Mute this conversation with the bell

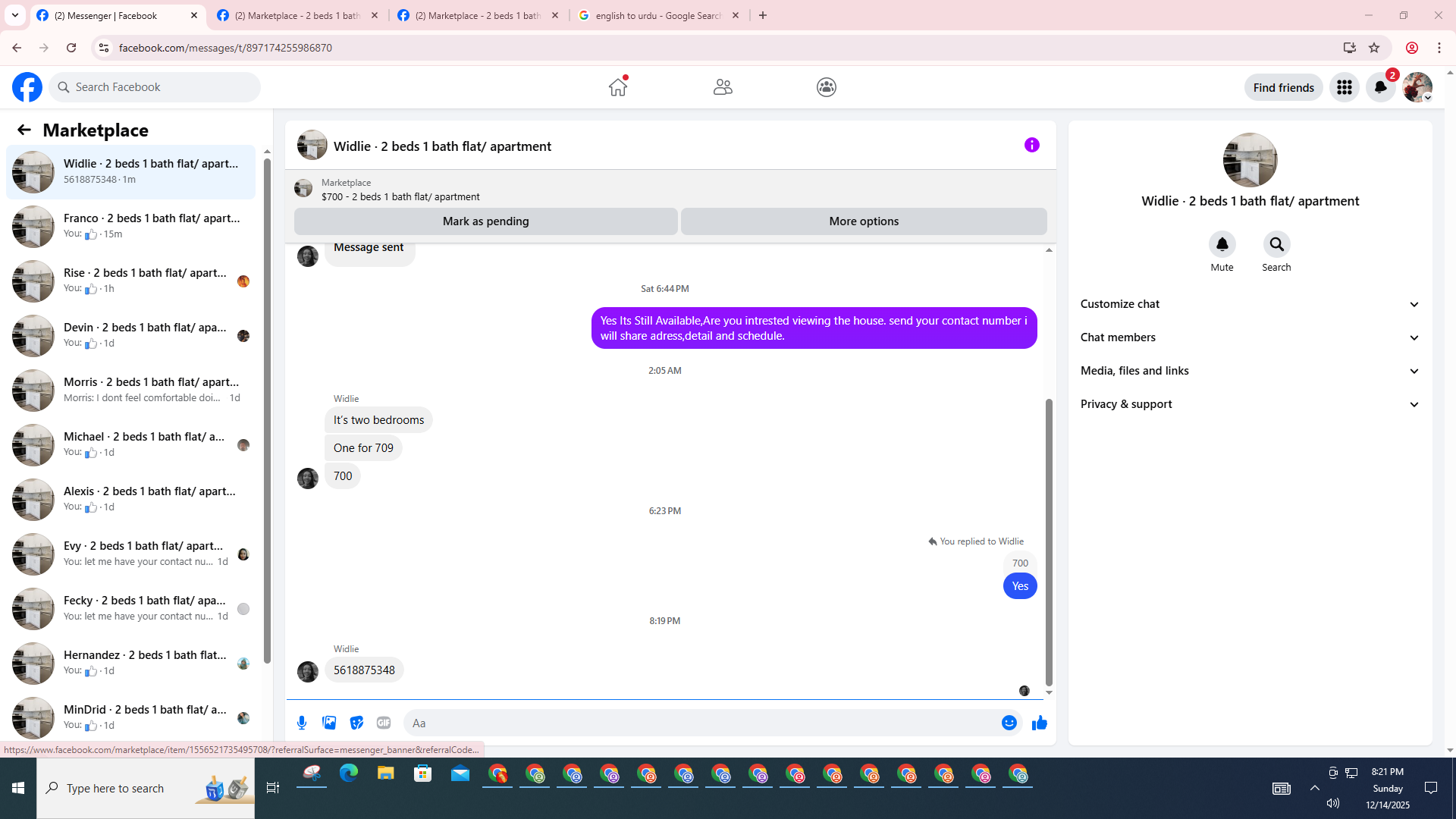[1222, 244]
